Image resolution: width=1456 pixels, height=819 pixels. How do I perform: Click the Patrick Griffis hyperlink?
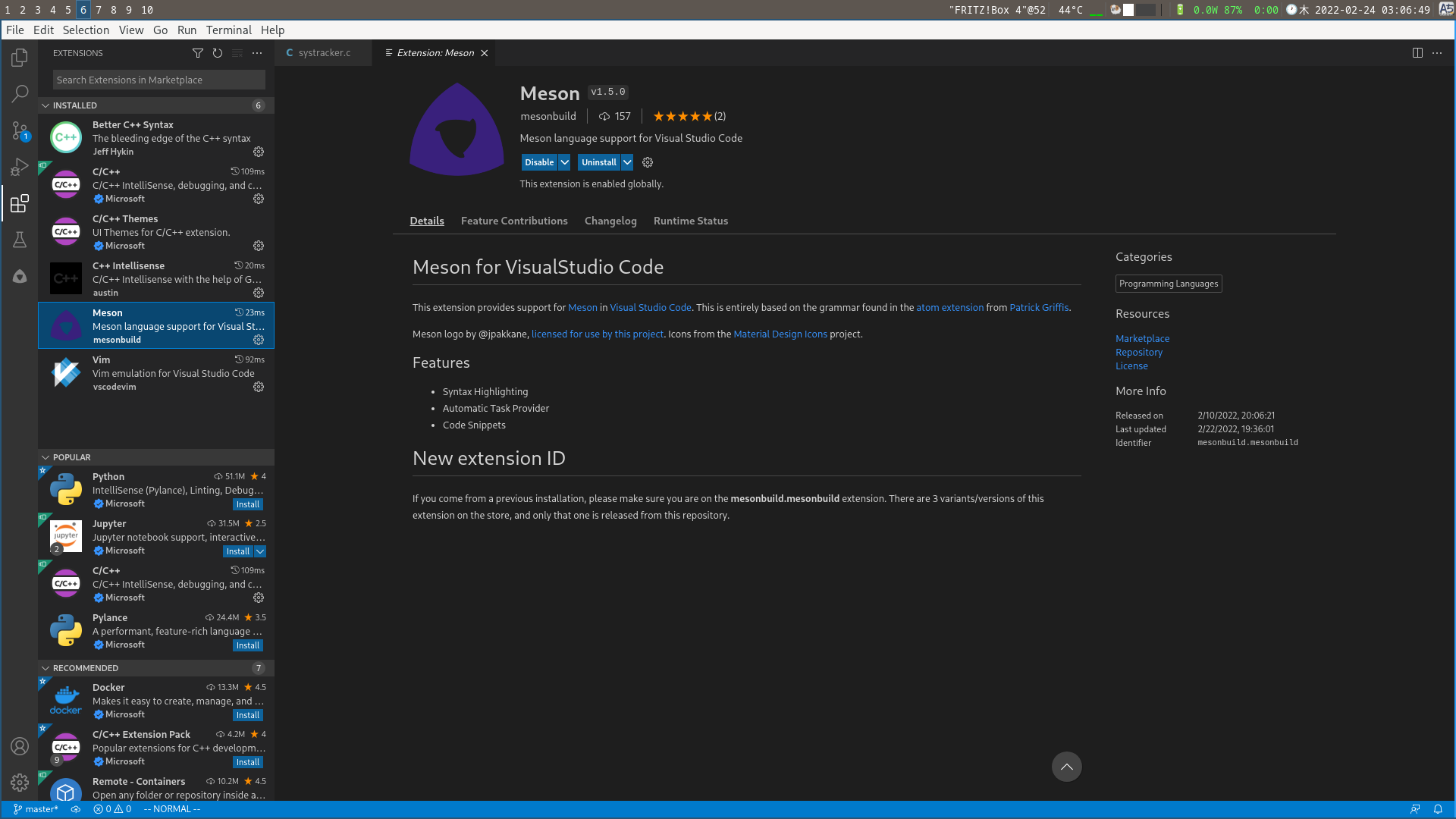click(1038, 307)
